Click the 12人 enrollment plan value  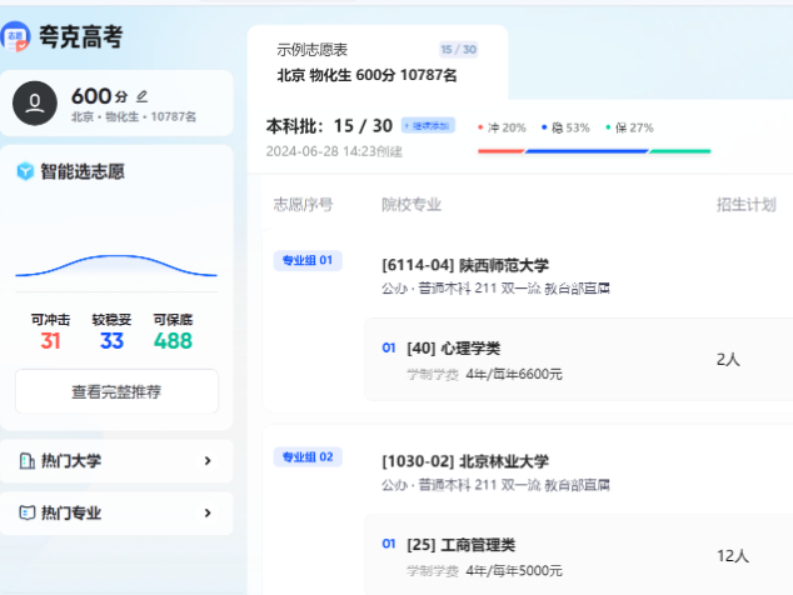[733, 556]
